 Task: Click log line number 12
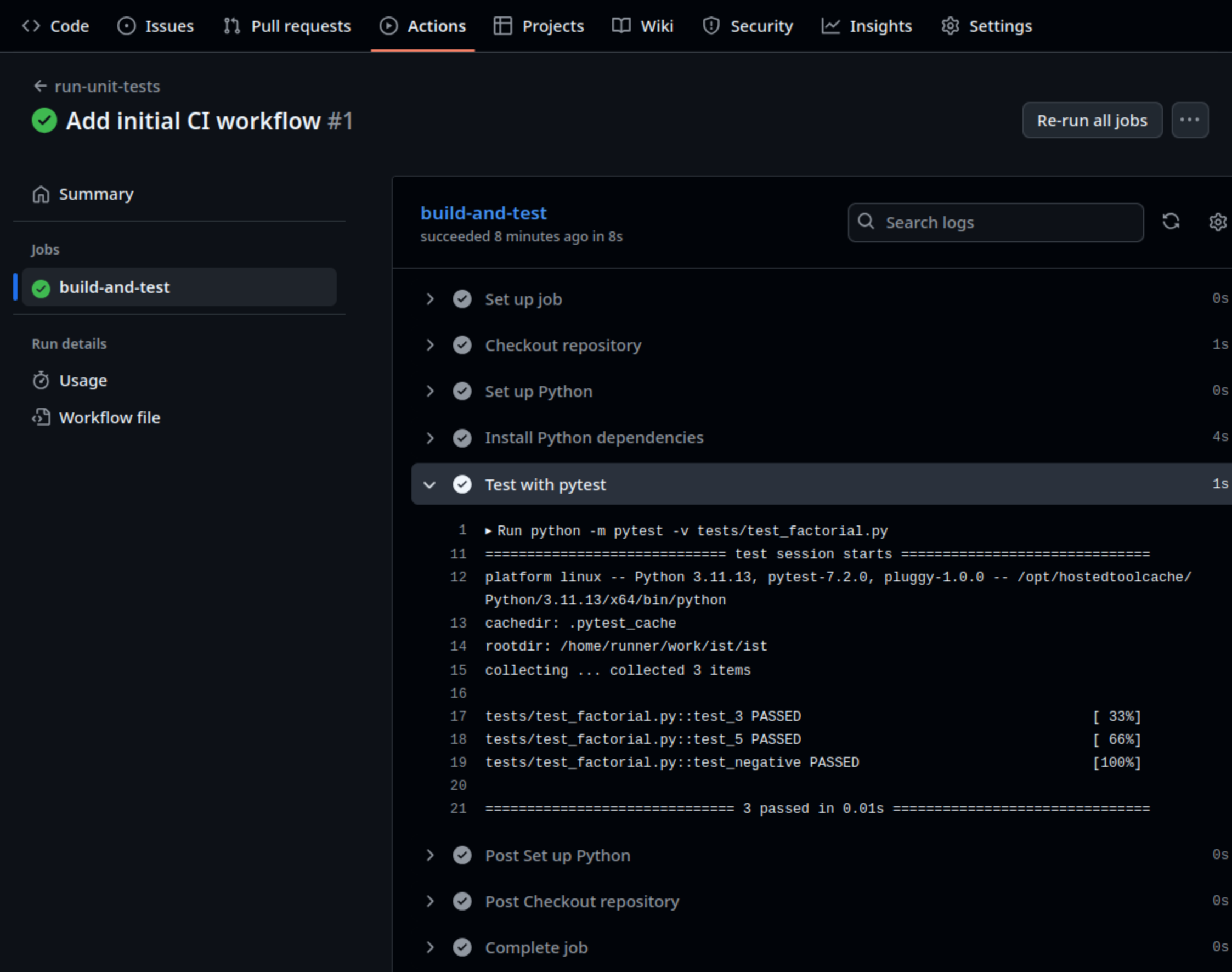tap(458, 577)
